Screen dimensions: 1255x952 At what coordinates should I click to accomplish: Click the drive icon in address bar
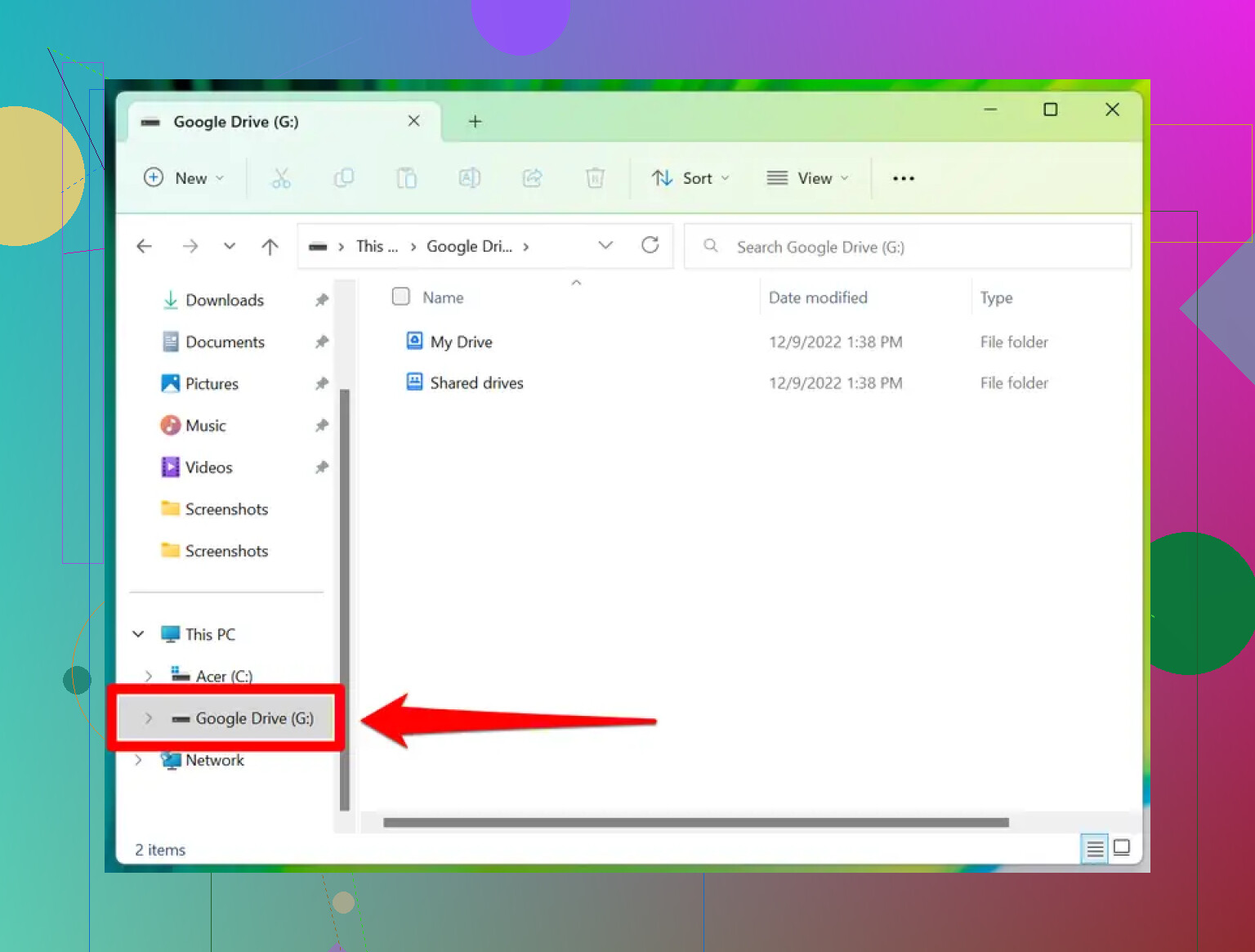coord(319,247)
